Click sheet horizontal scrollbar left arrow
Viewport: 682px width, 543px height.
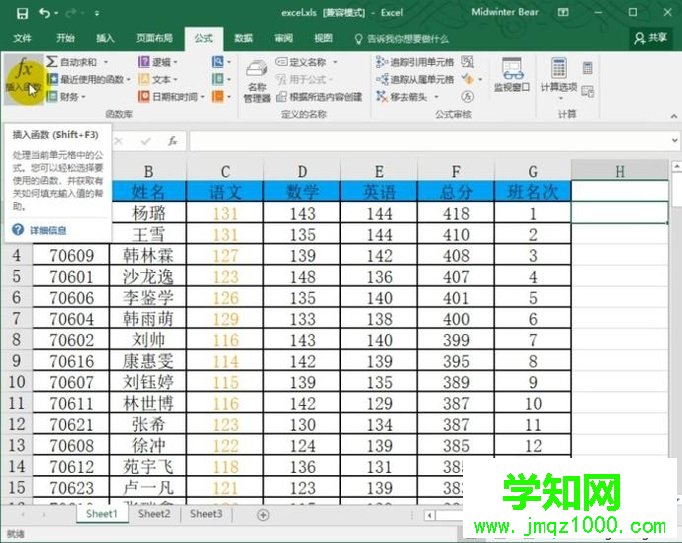(429, 516)
